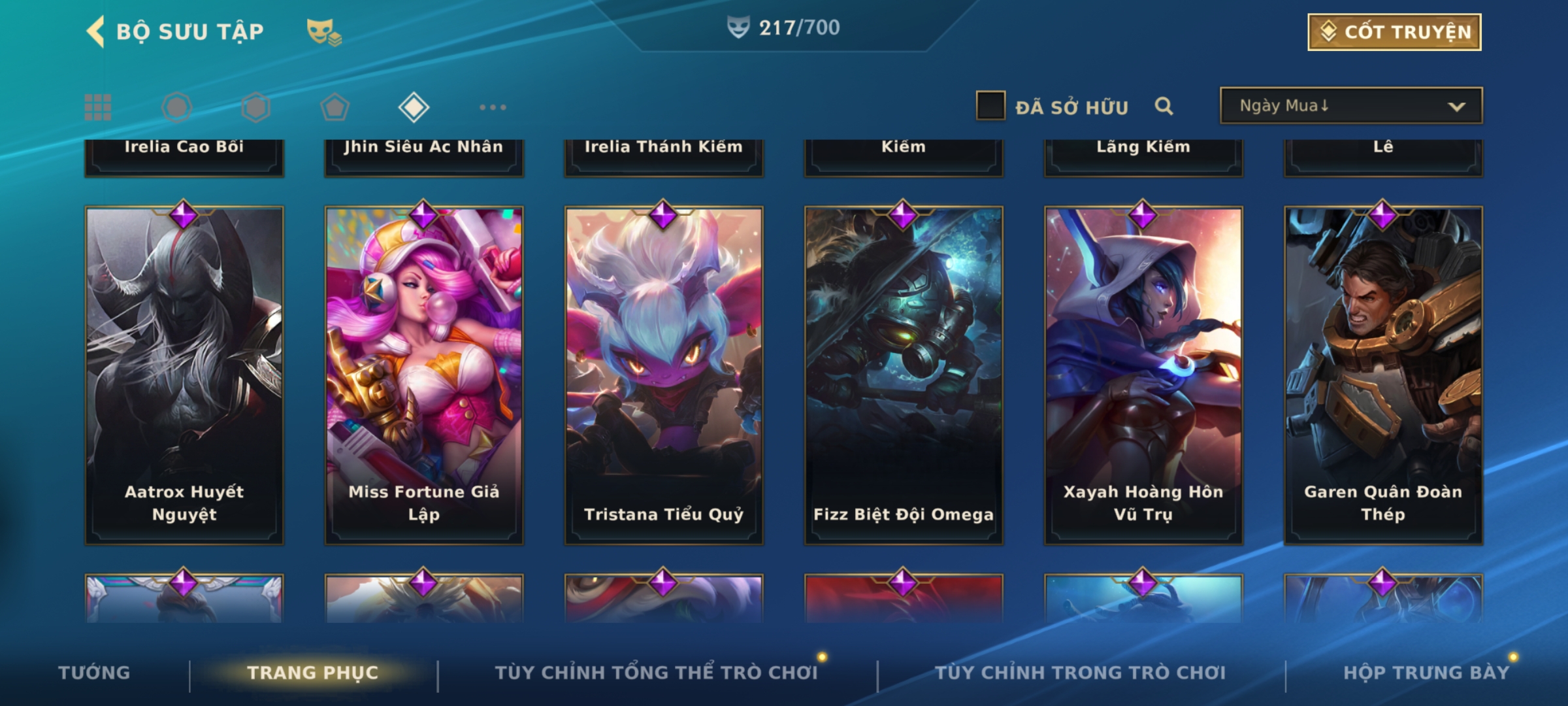Select the Miss Fortune Giả Lập skin

[x=424, y=376]
